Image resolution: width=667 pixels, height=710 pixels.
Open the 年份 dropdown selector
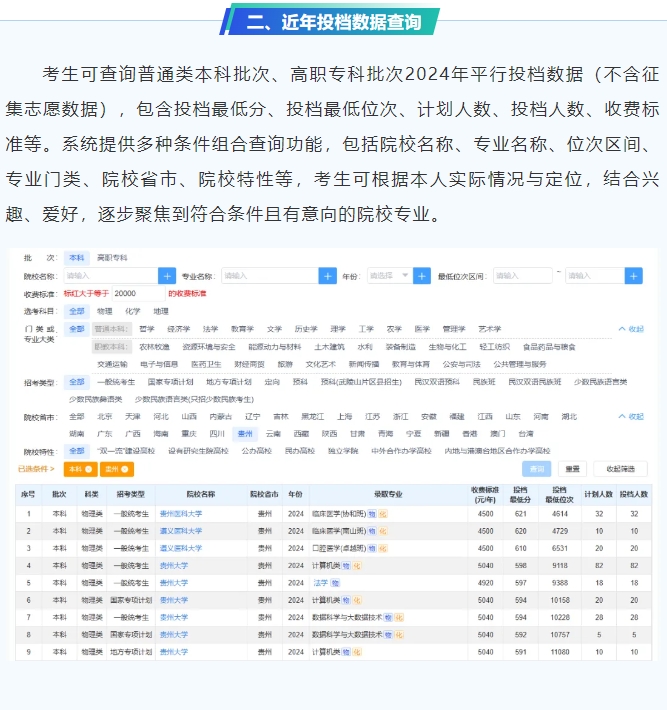click(x=389, y=276)
